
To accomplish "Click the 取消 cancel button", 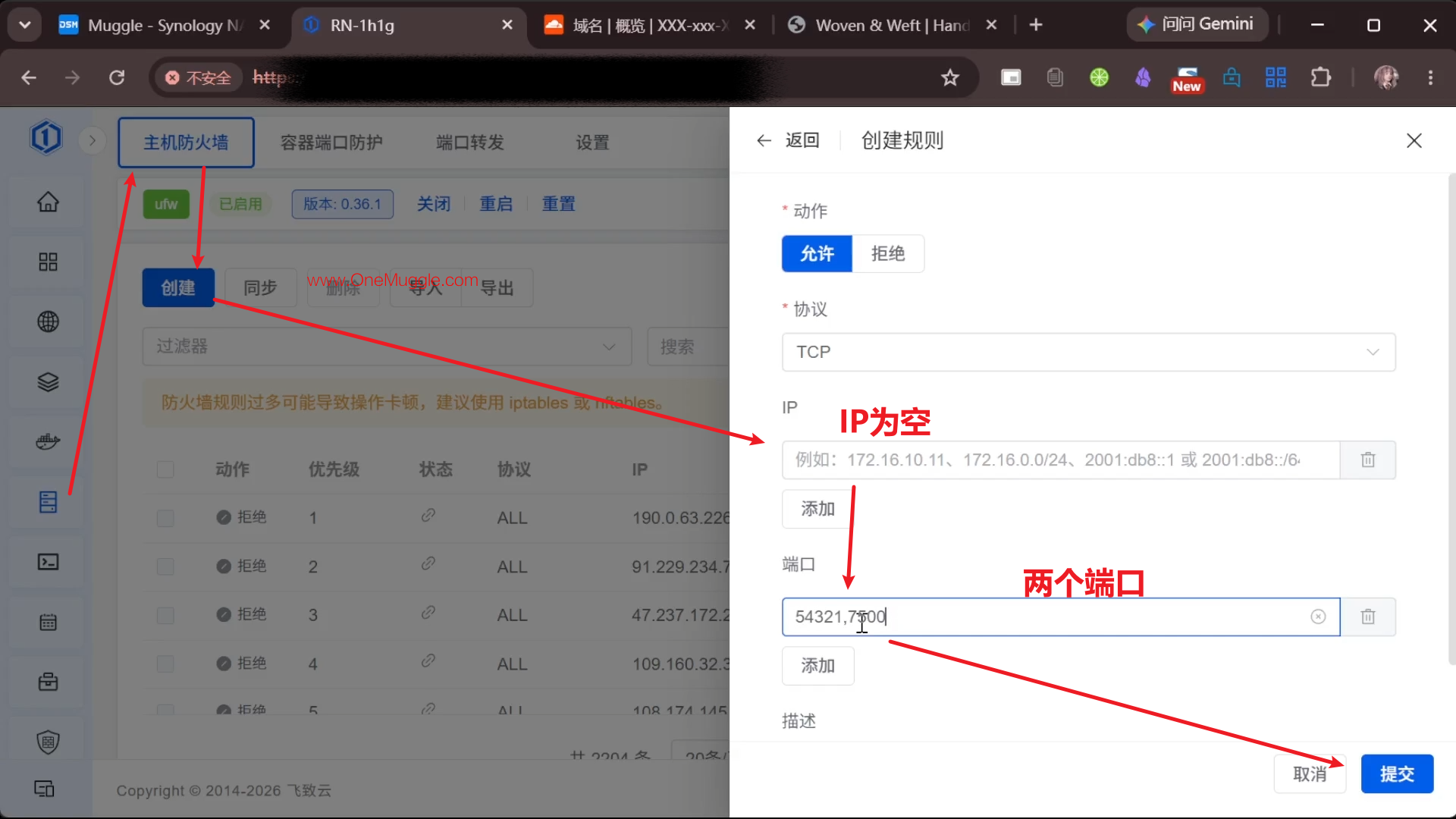I will pos(1310,773).
